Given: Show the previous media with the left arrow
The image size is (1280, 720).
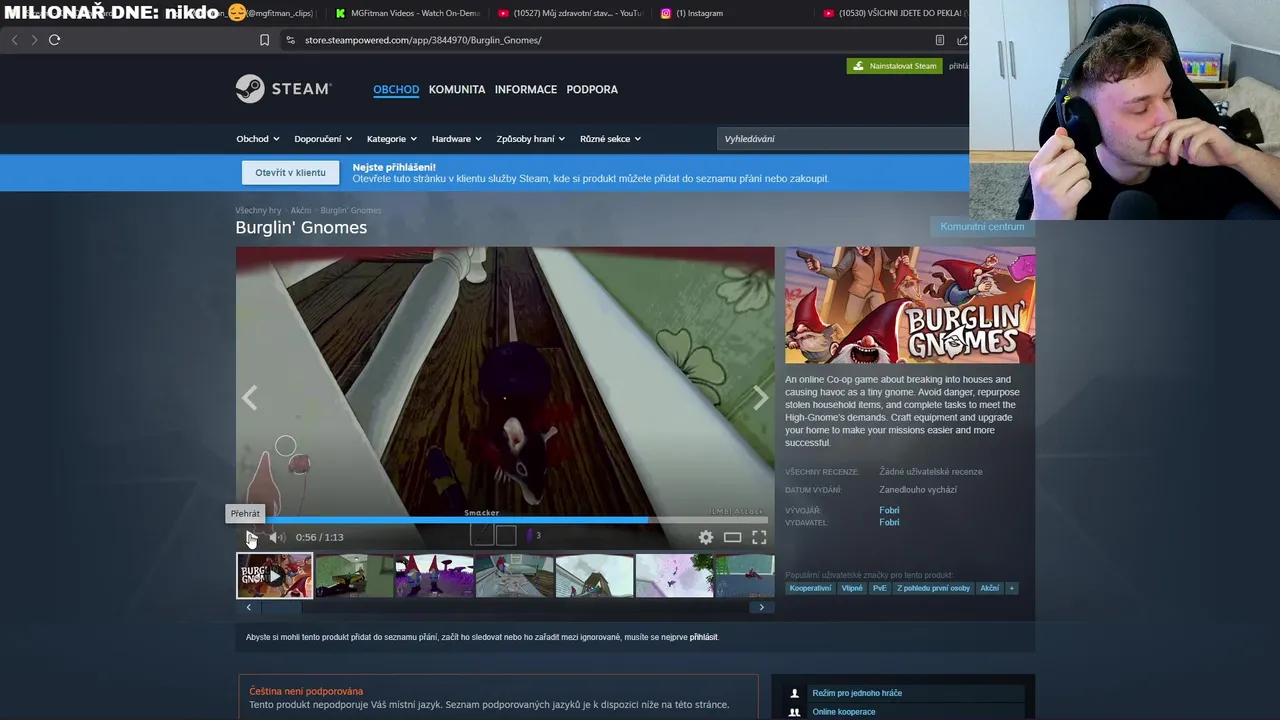Looking at the screenshot, I should click(250, 398).
